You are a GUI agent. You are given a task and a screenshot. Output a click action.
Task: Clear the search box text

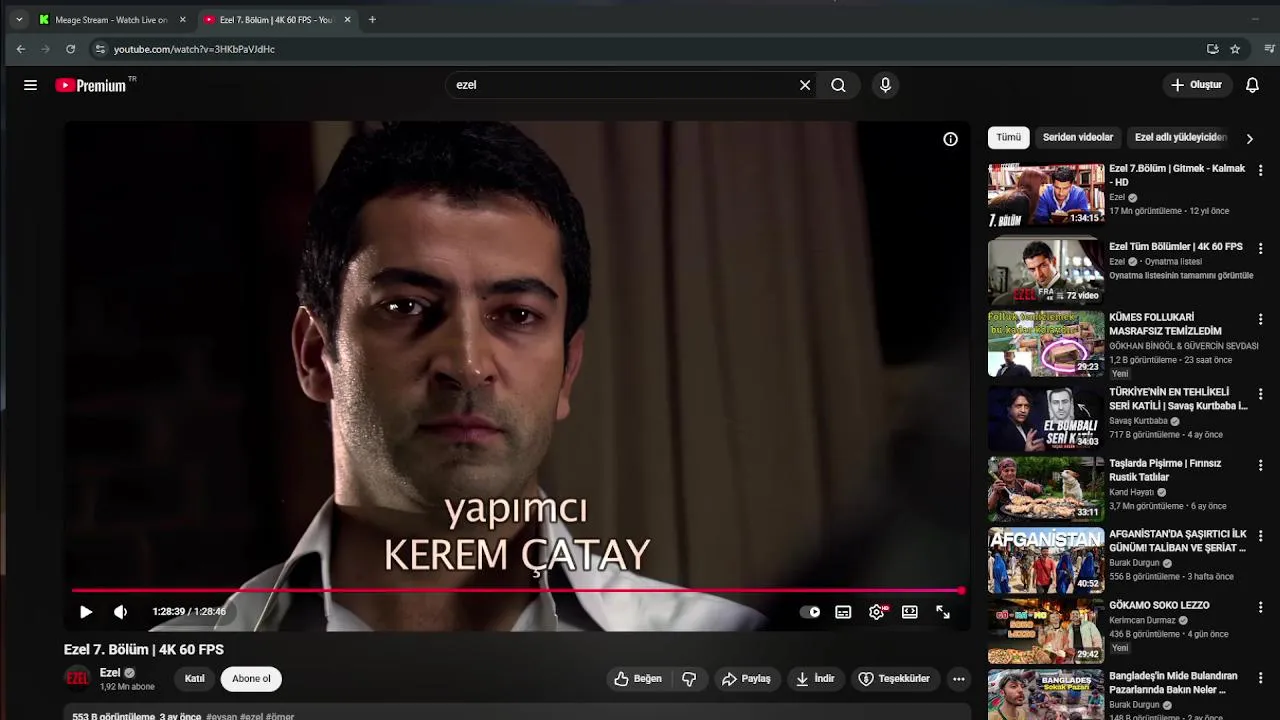[805, 85]
